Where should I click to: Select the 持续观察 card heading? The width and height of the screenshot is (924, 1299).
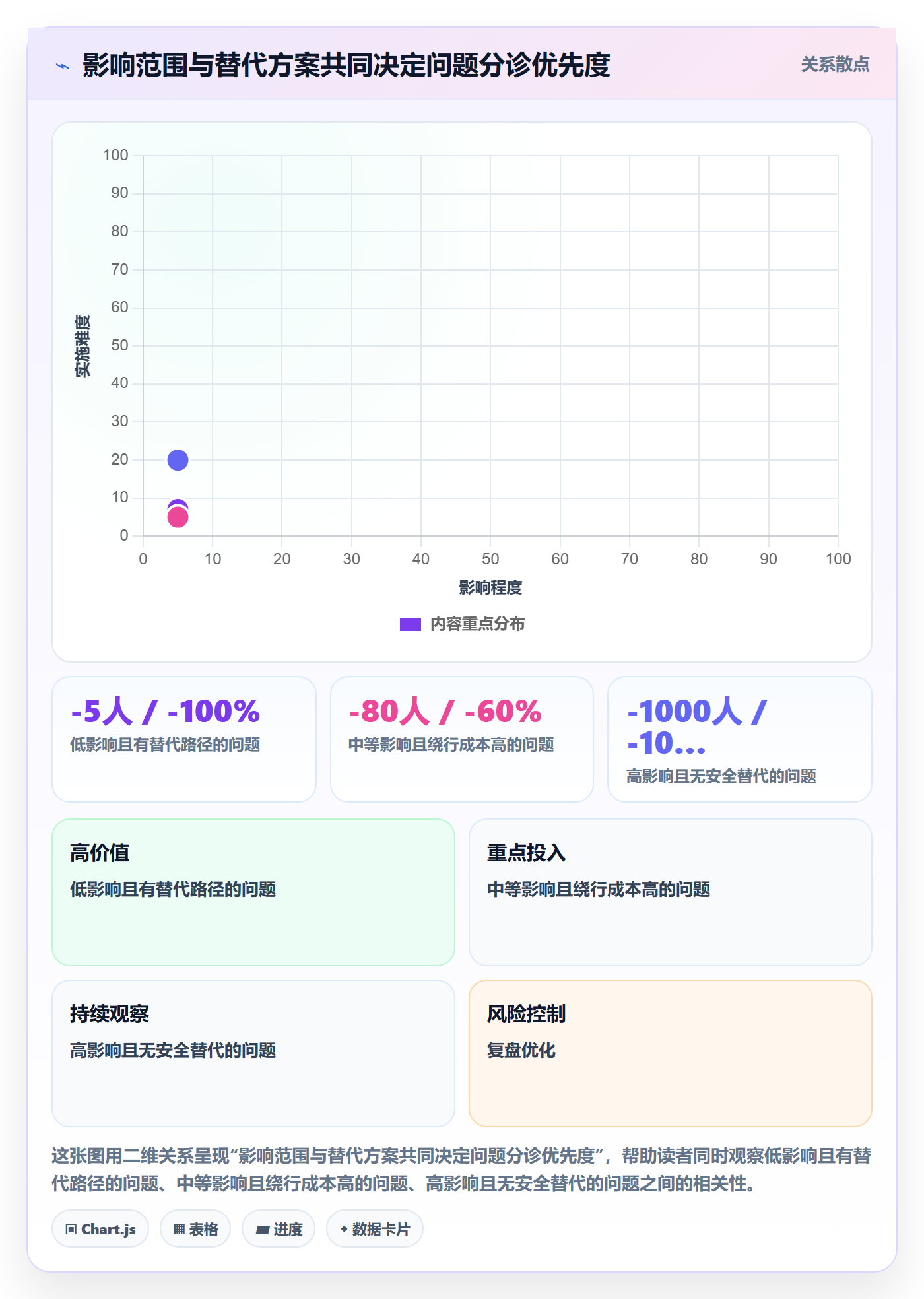[110, 1014]
